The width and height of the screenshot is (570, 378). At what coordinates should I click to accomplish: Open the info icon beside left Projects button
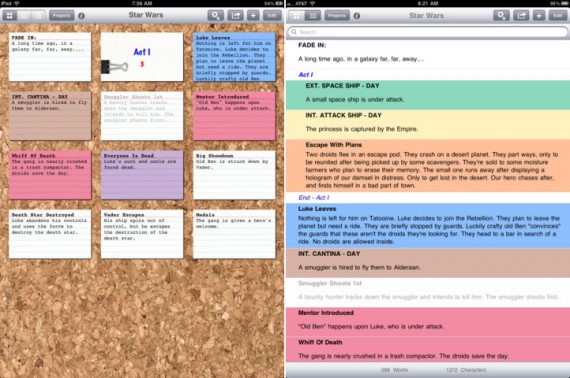[x=81, y=16]
